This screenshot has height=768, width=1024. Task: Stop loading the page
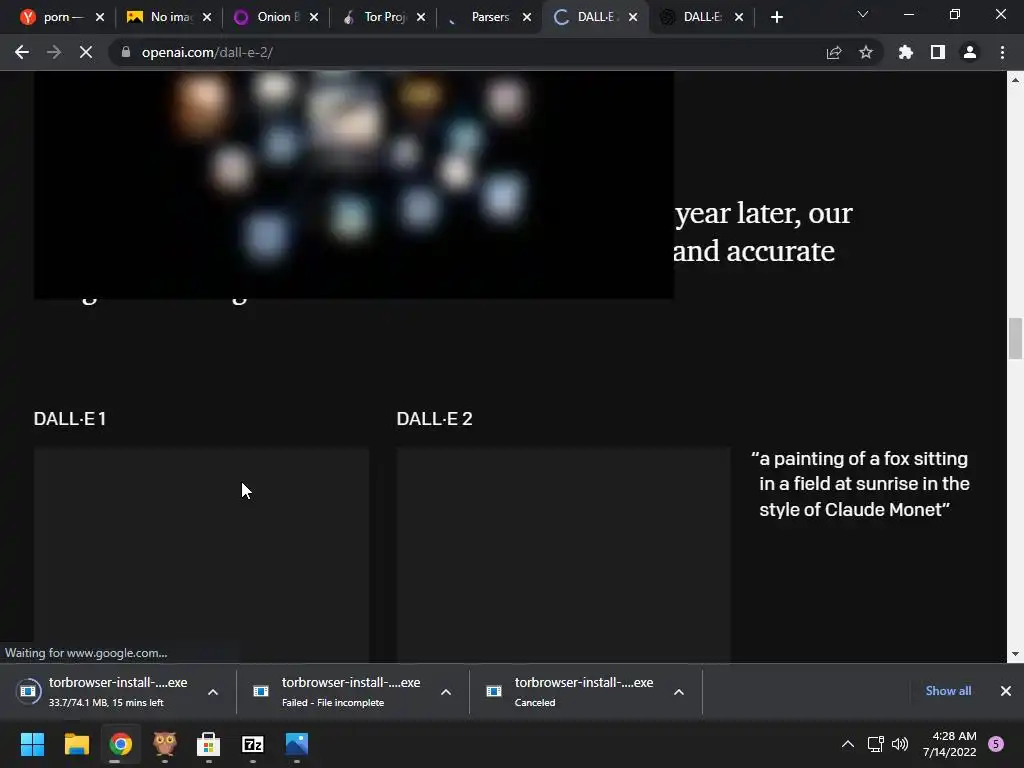(86, 52)
